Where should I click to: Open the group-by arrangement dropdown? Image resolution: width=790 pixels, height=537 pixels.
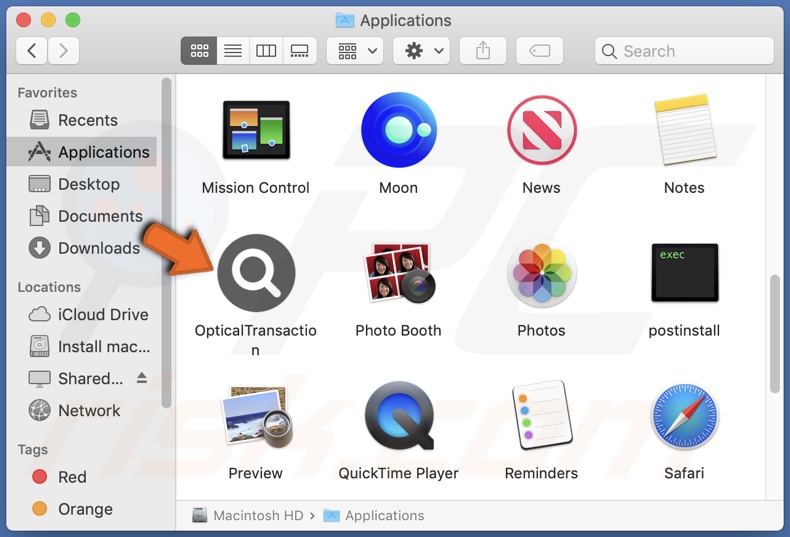pos(355,51)
